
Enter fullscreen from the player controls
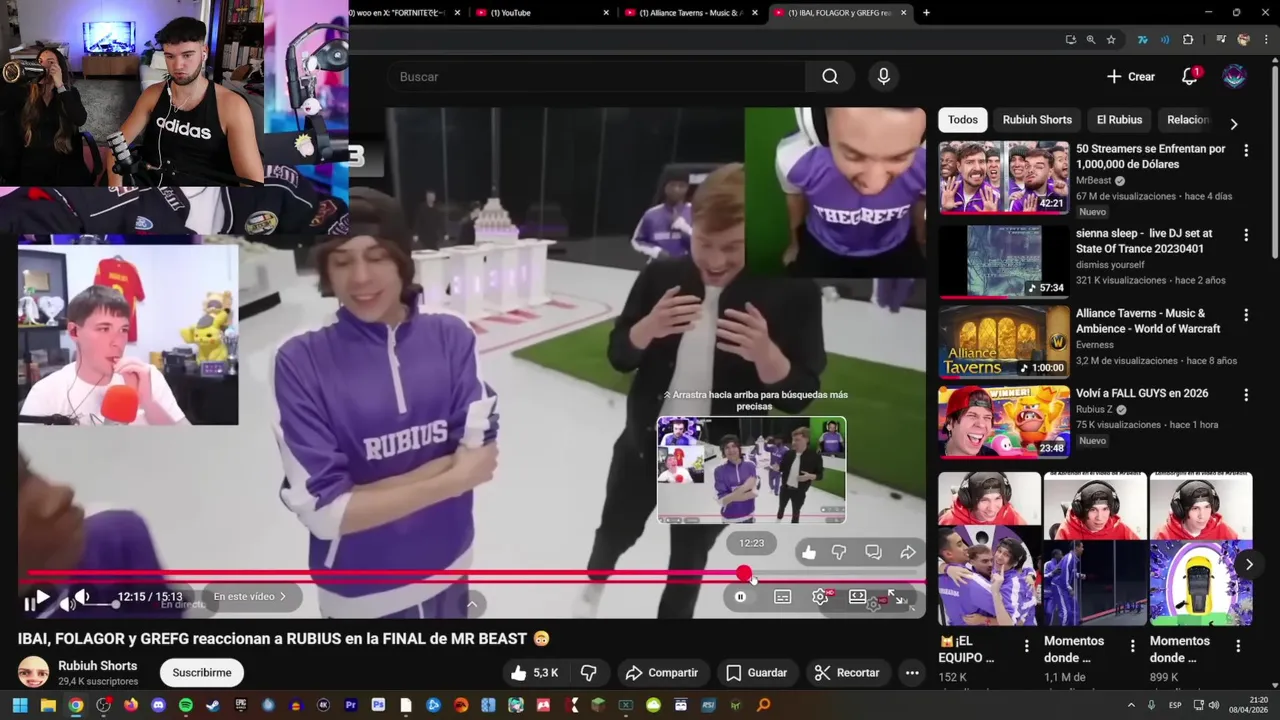click(897, 598)
